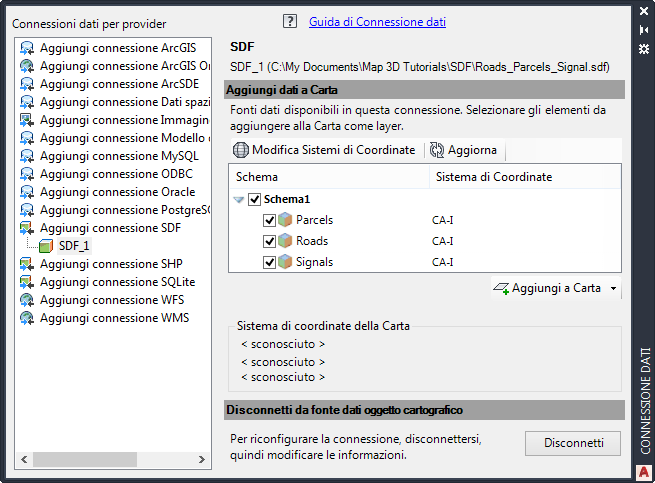Uncheck the Roads layer checkbox
The height and width of the screenshot is (483, 655).
(269, 241)
